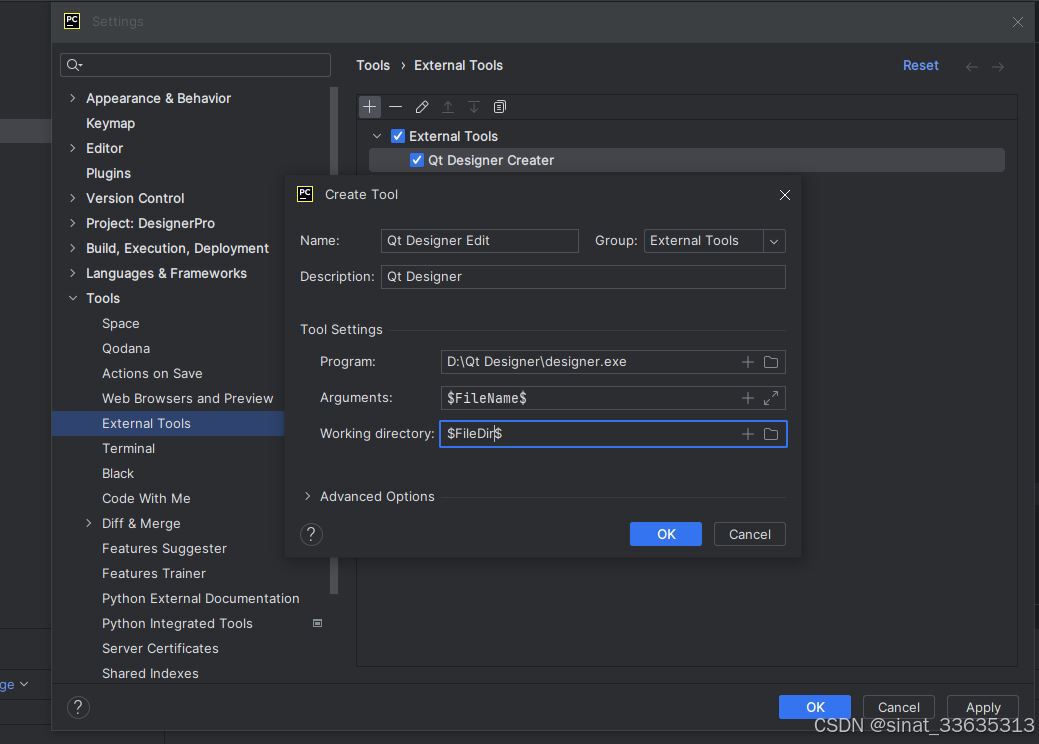Add a new external tool with plus icon

coord(370,107)
